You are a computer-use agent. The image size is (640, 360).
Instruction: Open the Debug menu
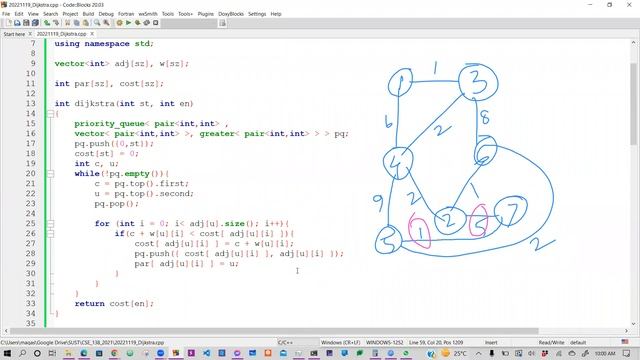tap(106, 14)
